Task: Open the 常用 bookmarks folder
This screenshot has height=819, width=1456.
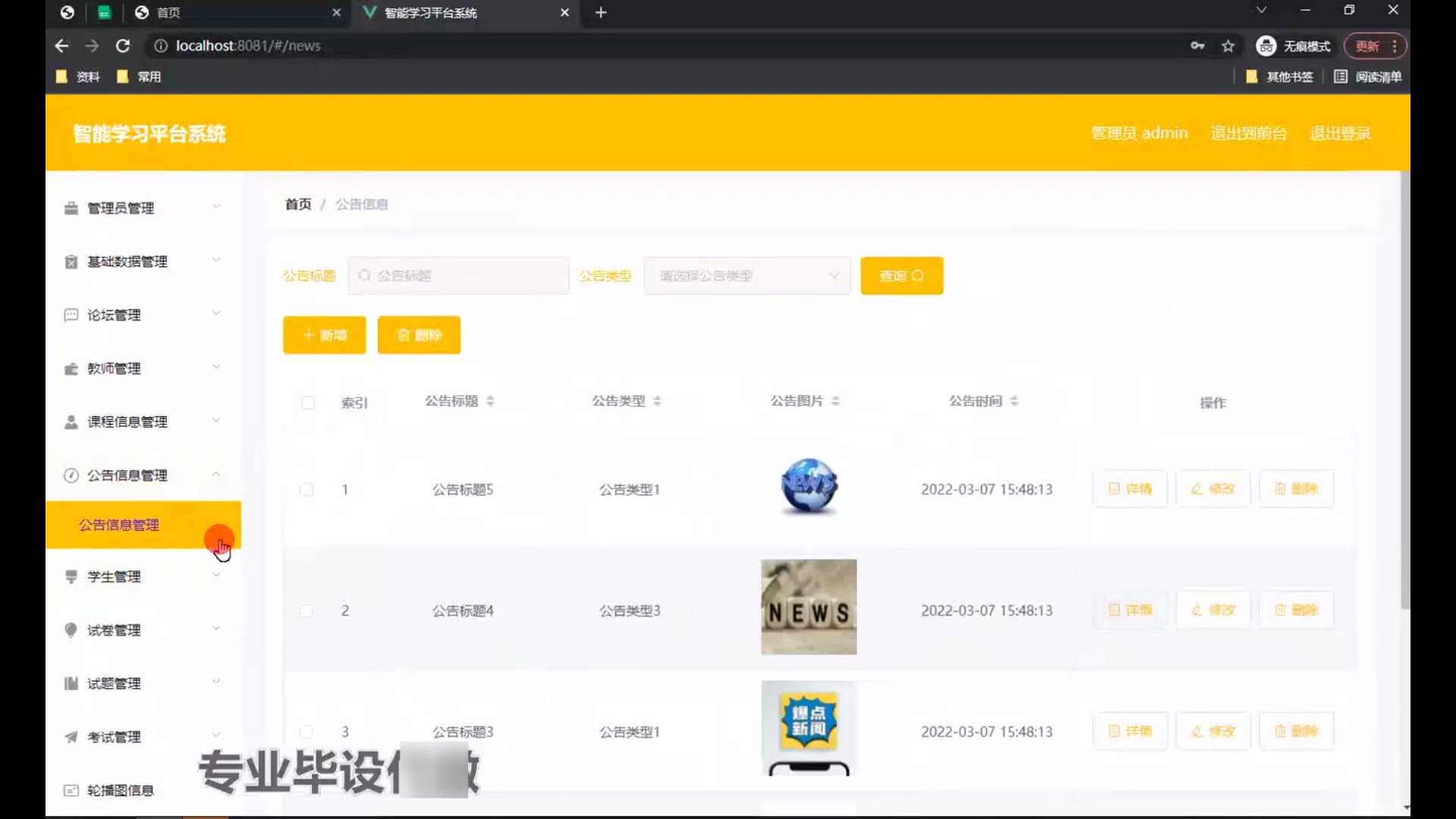Action: tap(139, 77)
